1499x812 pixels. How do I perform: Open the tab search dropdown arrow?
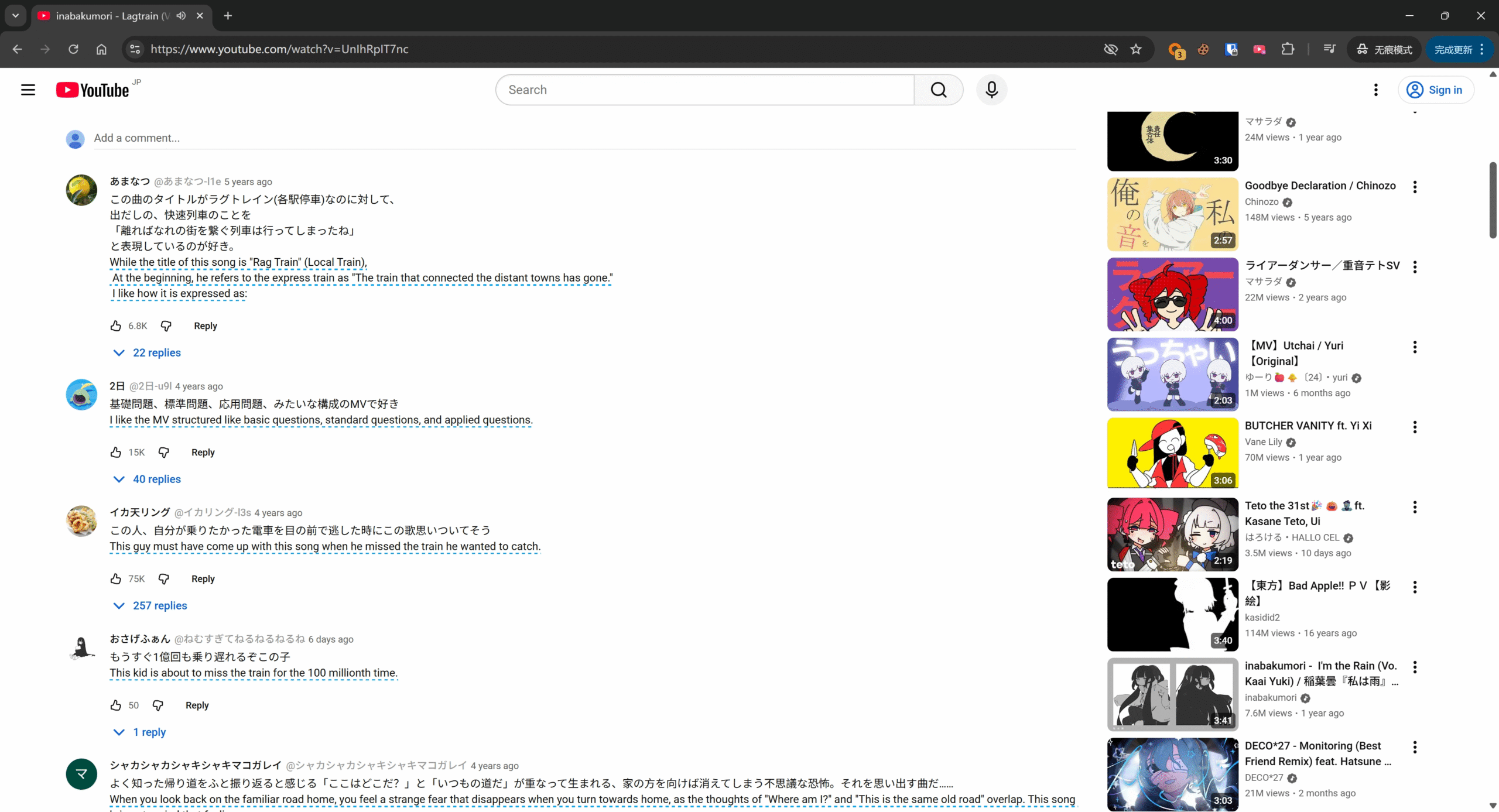15,16
